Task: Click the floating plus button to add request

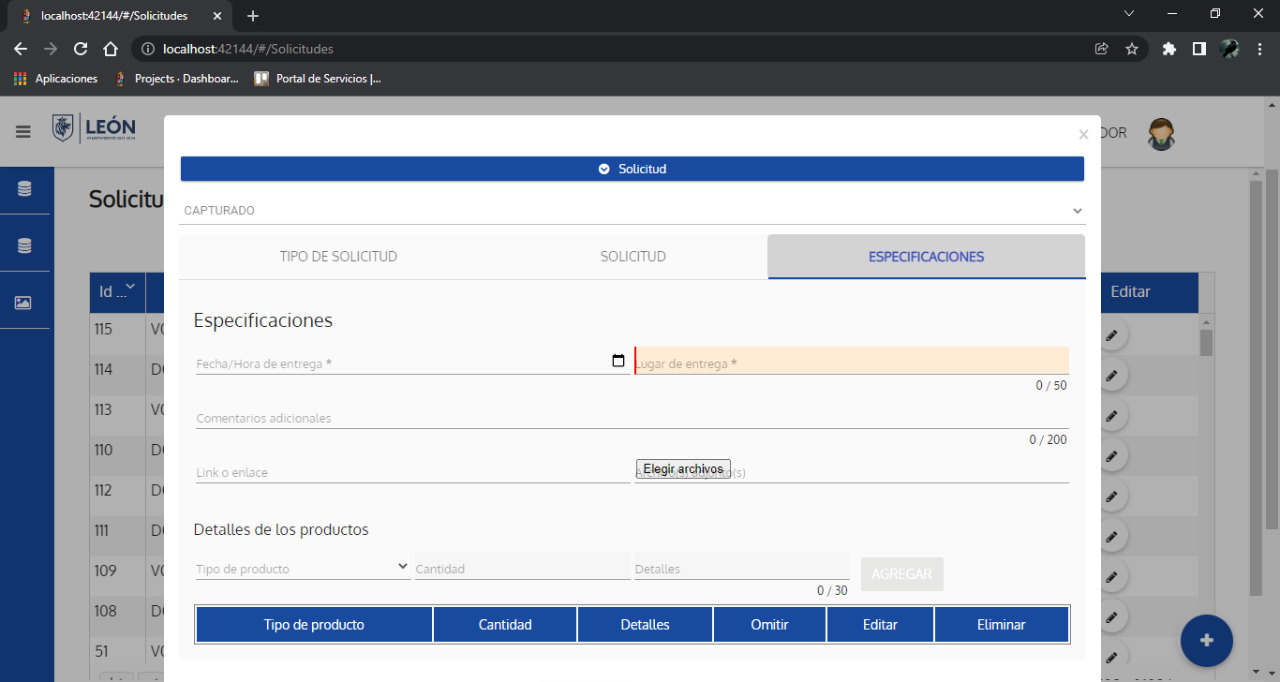Action: pos(1206,640)
